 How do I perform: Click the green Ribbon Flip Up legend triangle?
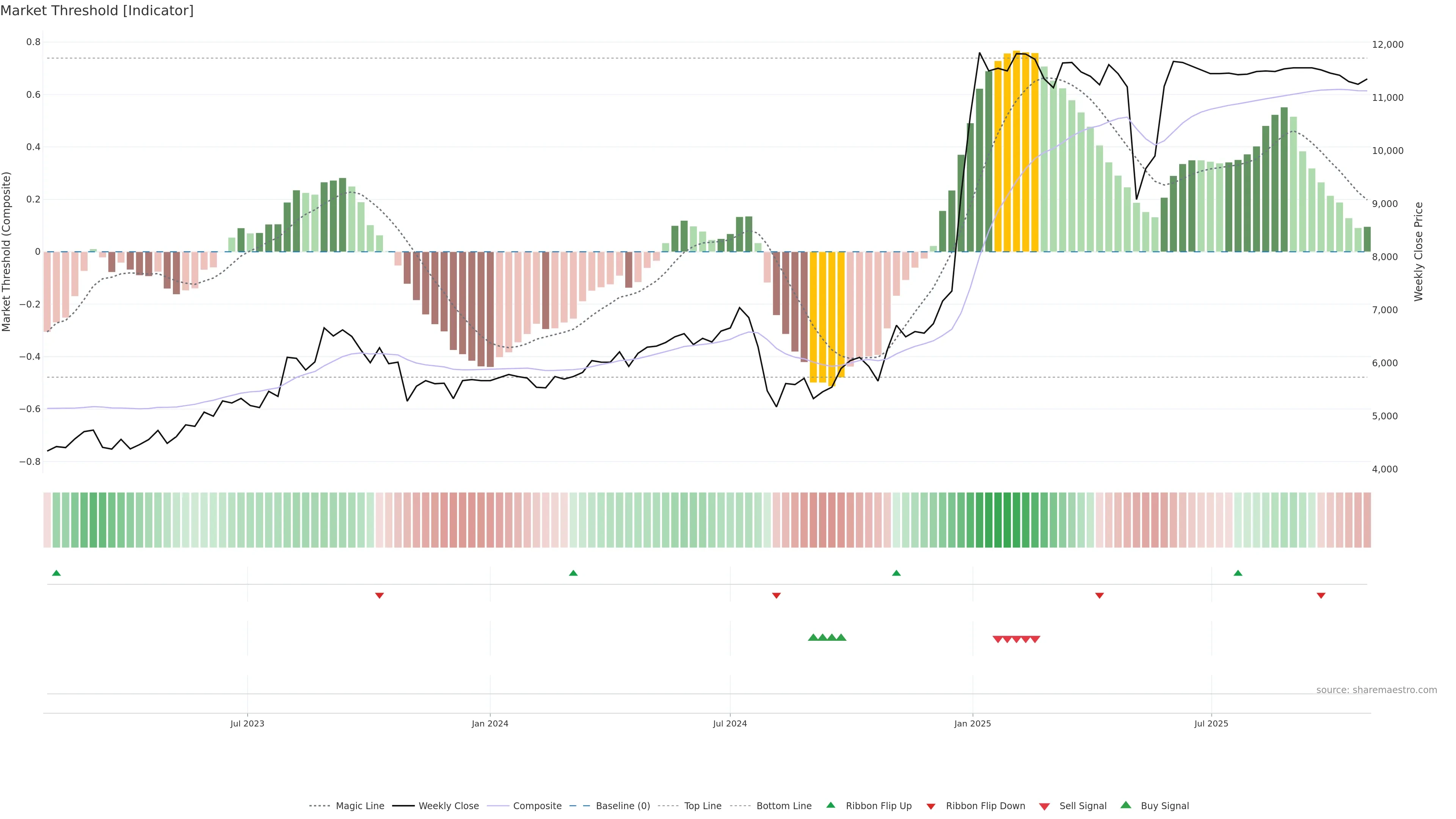click(830, 805)
